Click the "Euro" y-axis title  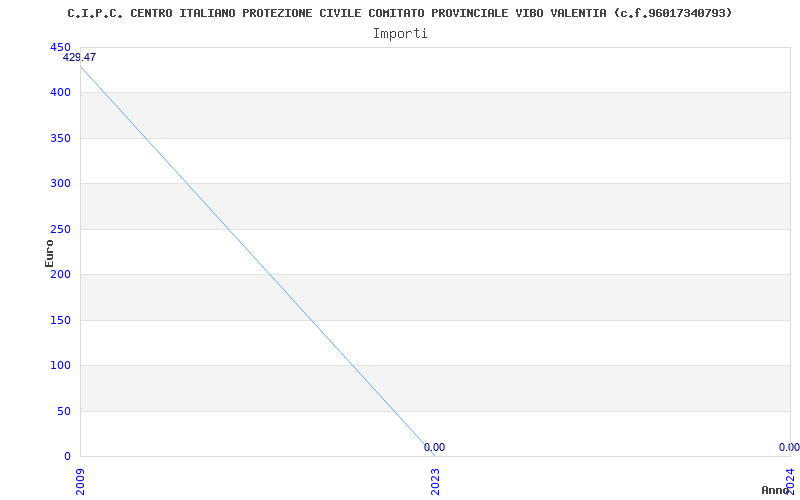[49, 253]
